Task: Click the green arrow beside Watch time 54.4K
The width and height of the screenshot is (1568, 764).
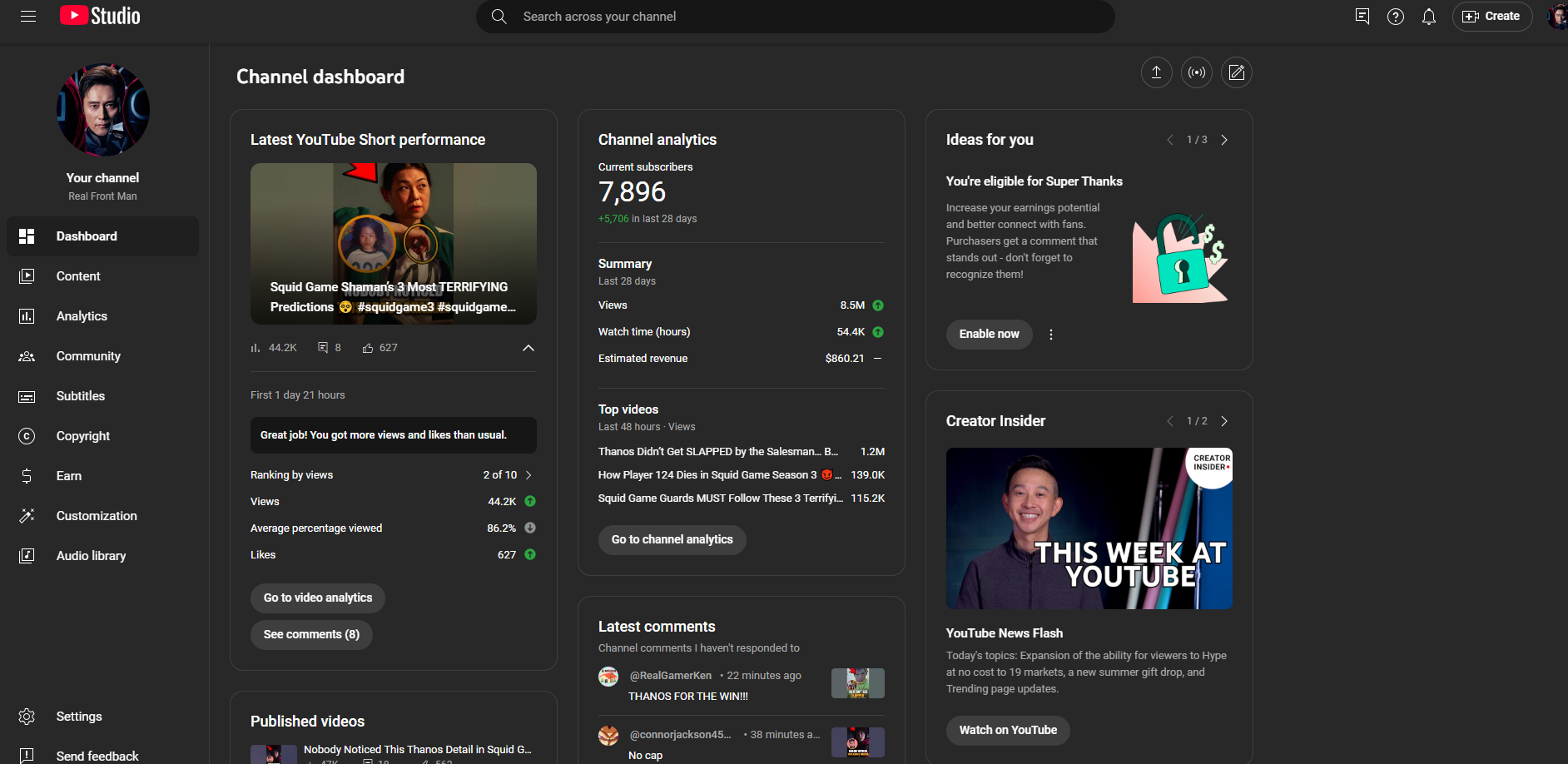Action: coord(878,332)
